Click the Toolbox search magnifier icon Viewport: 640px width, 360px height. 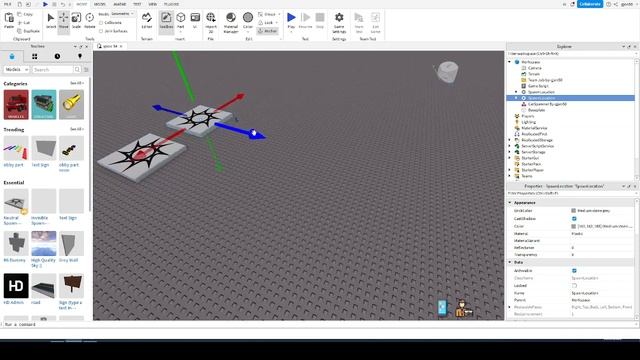click(x=77, y=69)
